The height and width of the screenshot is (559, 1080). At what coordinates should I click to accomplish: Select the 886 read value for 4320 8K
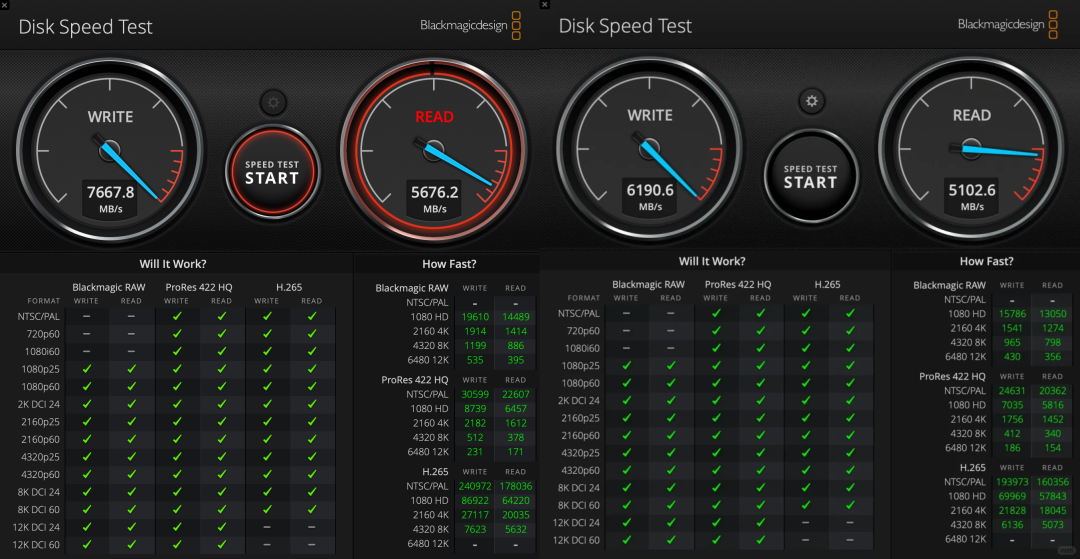click(x=515, y=345)
